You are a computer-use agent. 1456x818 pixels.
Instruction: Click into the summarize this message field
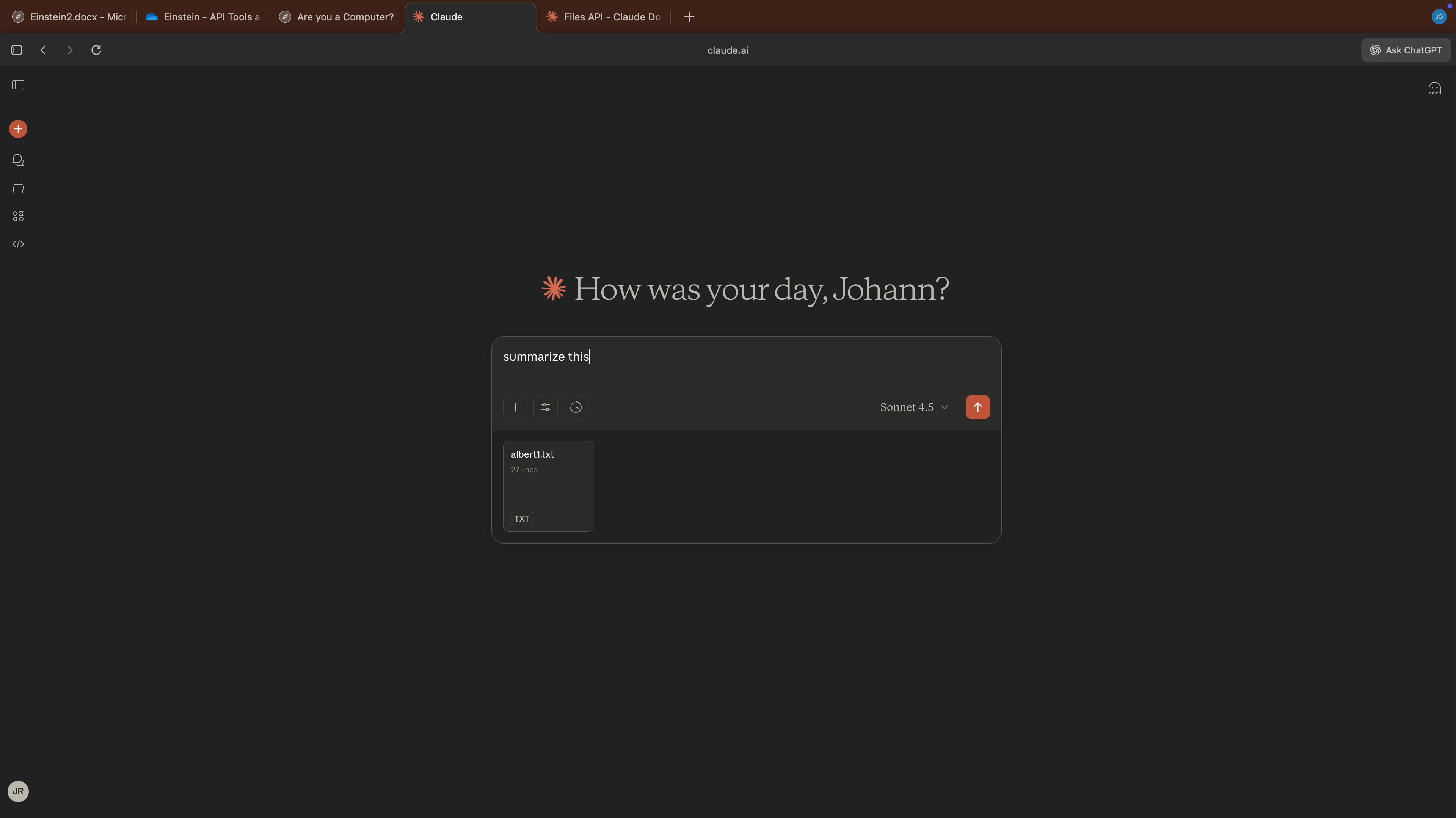pos(735,362)
